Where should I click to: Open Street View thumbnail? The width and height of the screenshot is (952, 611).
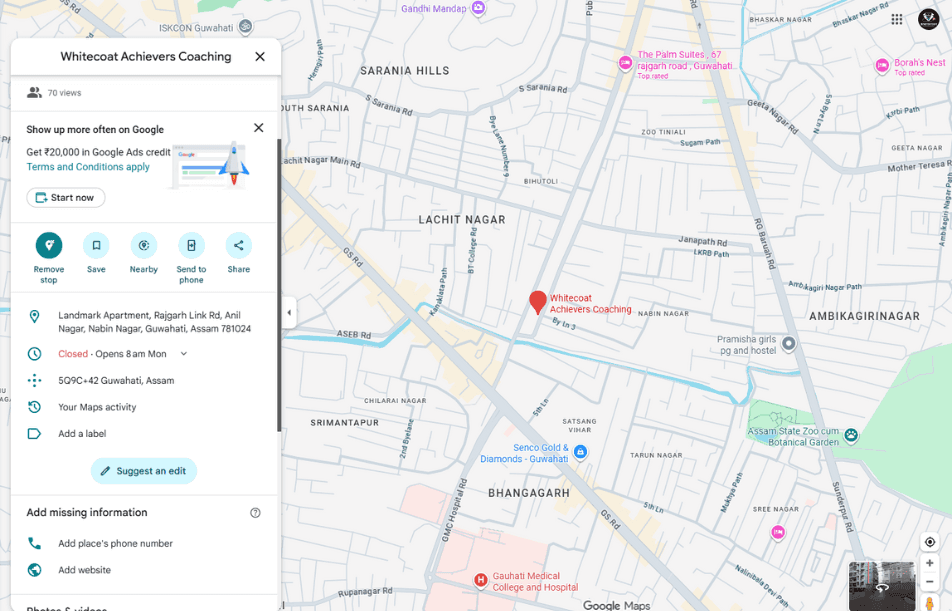pos(882,586)
